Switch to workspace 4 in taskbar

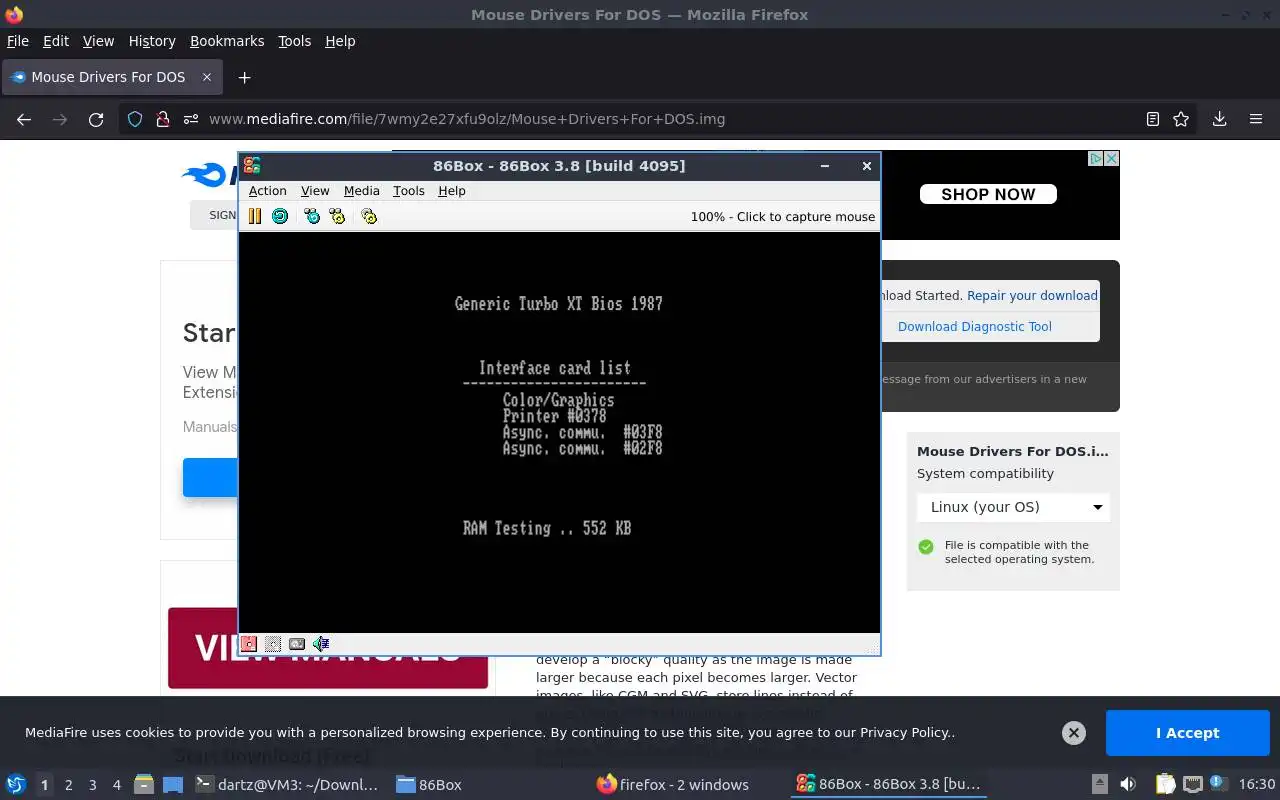[116, 785]
